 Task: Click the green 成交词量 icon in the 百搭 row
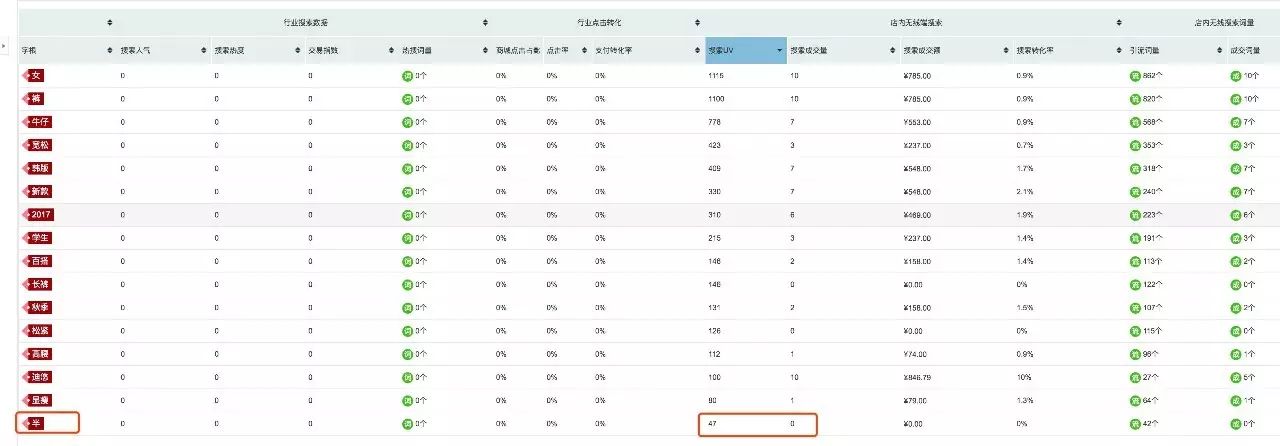pyautogui.click(x=1236, y=261)
